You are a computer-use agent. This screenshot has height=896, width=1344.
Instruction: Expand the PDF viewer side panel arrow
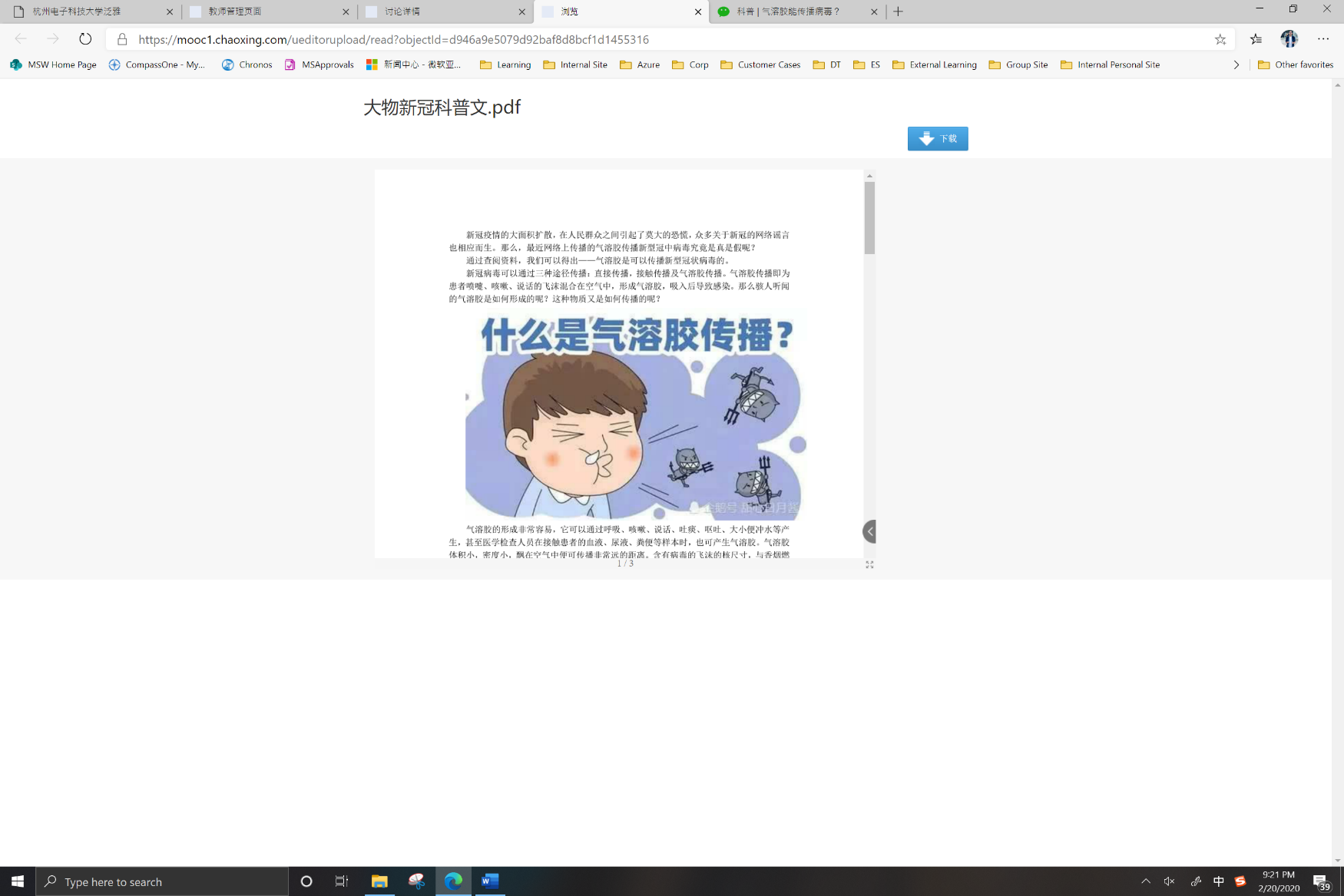pos(869,531)
